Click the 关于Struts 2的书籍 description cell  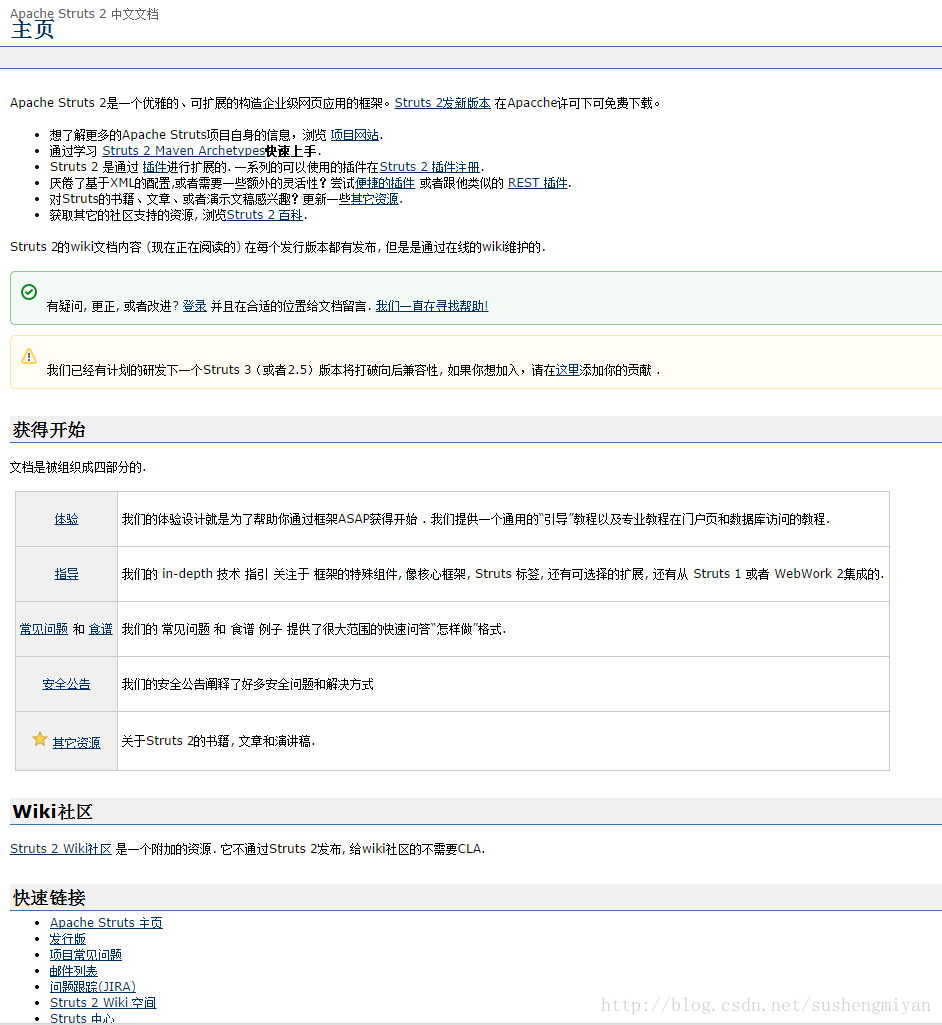pos(503,741)
